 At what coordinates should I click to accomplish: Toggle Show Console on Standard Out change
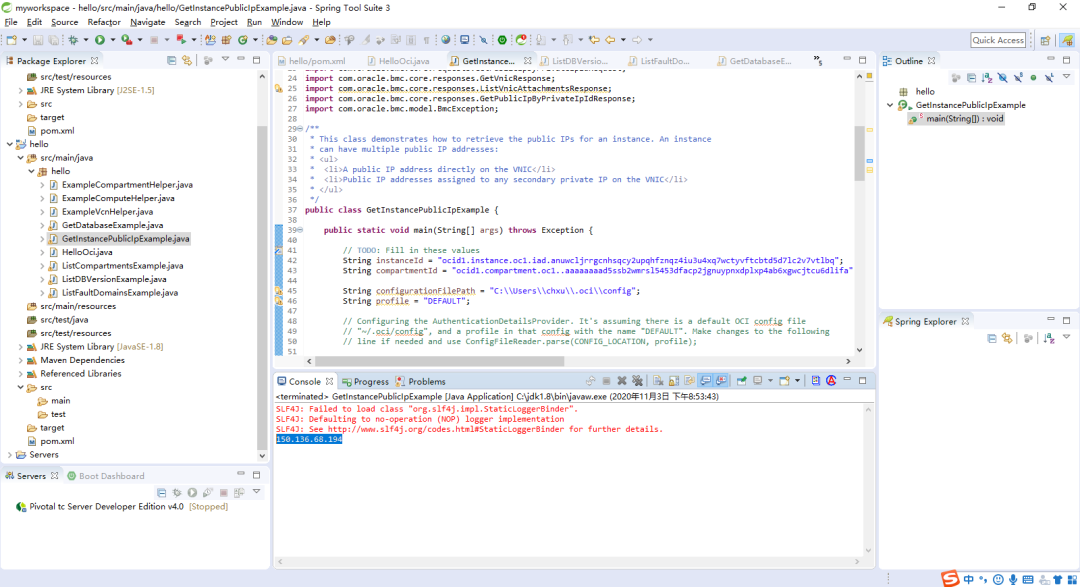point(706,381)
